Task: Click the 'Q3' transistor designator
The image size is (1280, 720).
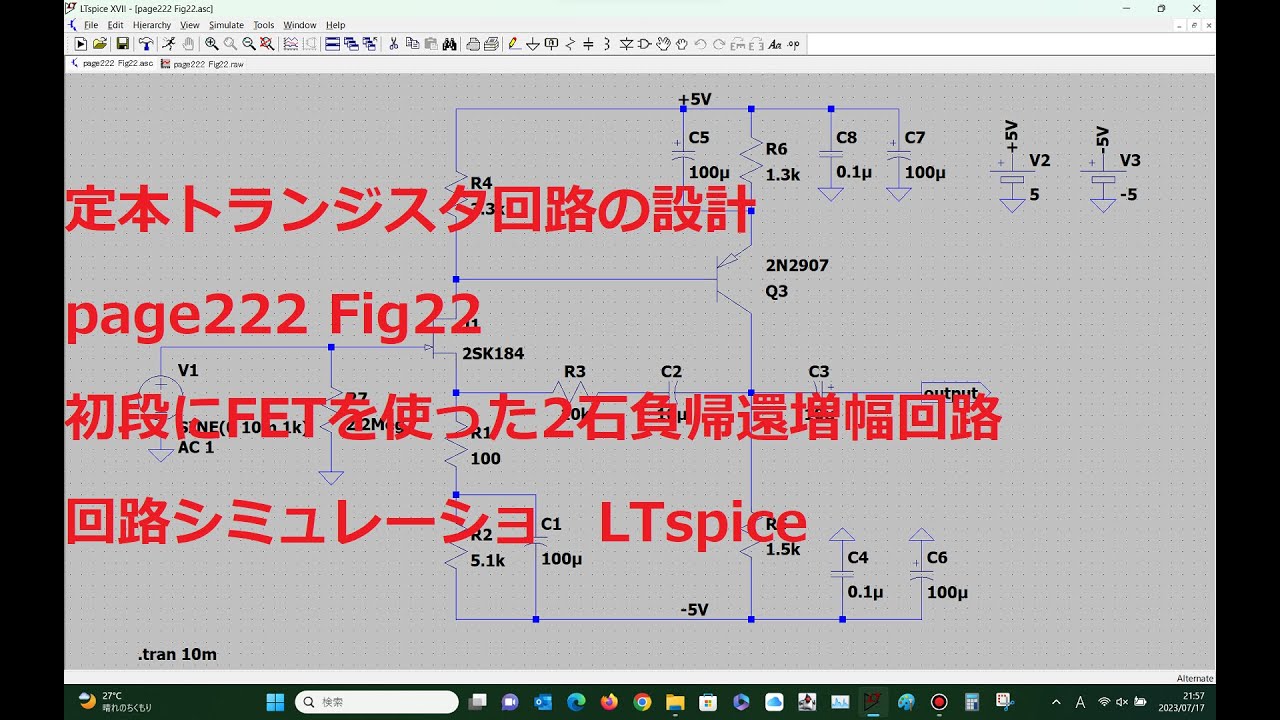Action: (776, 291)
